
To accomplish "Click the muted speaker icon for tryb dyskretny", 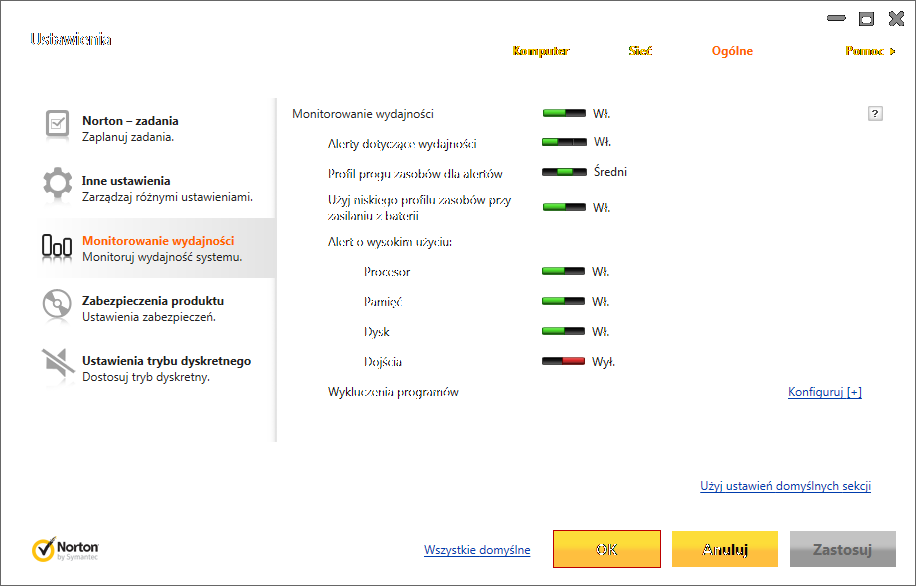I will pyautogui.click(x=57, y=365).
